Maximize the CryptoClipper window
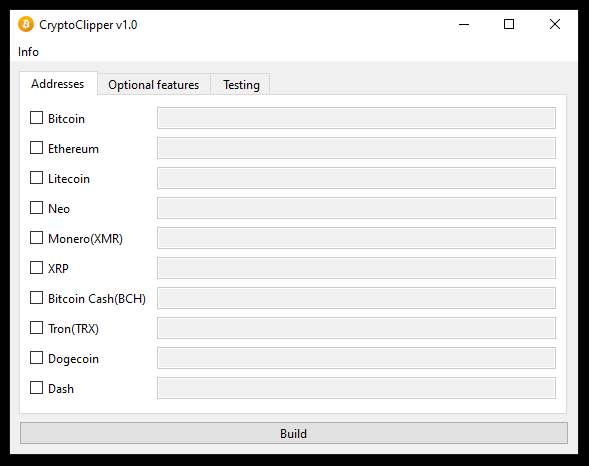The image size is (589, 466). 509,24
